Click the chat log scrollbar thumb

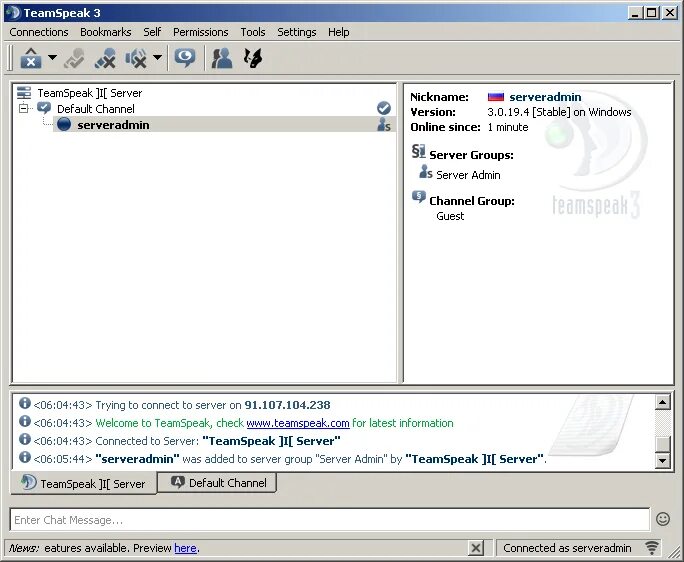click(663, 444)
